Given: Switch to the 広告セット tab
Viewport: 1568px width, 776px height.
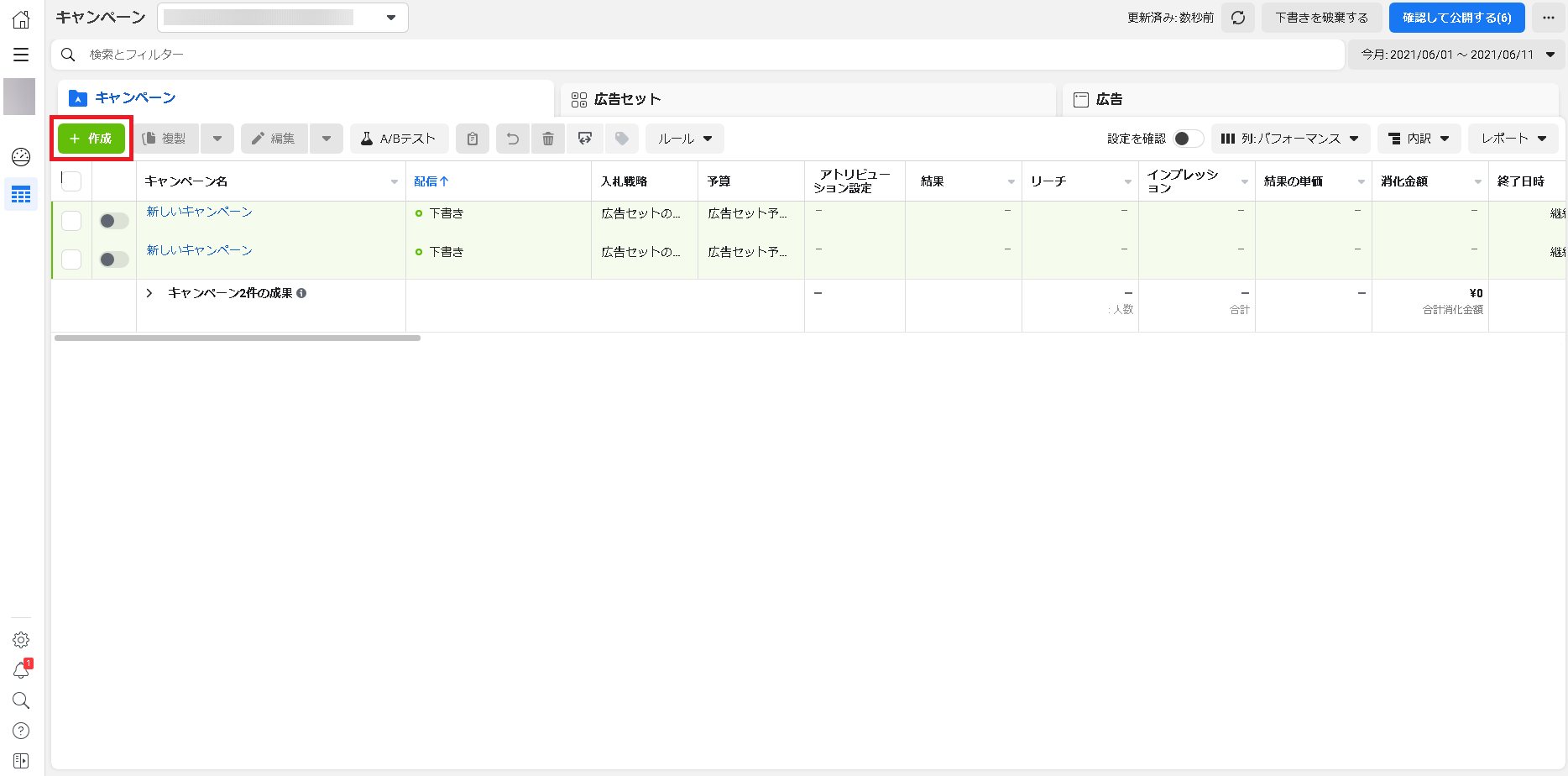Looking at the screenshot, I should pos(808,99).
